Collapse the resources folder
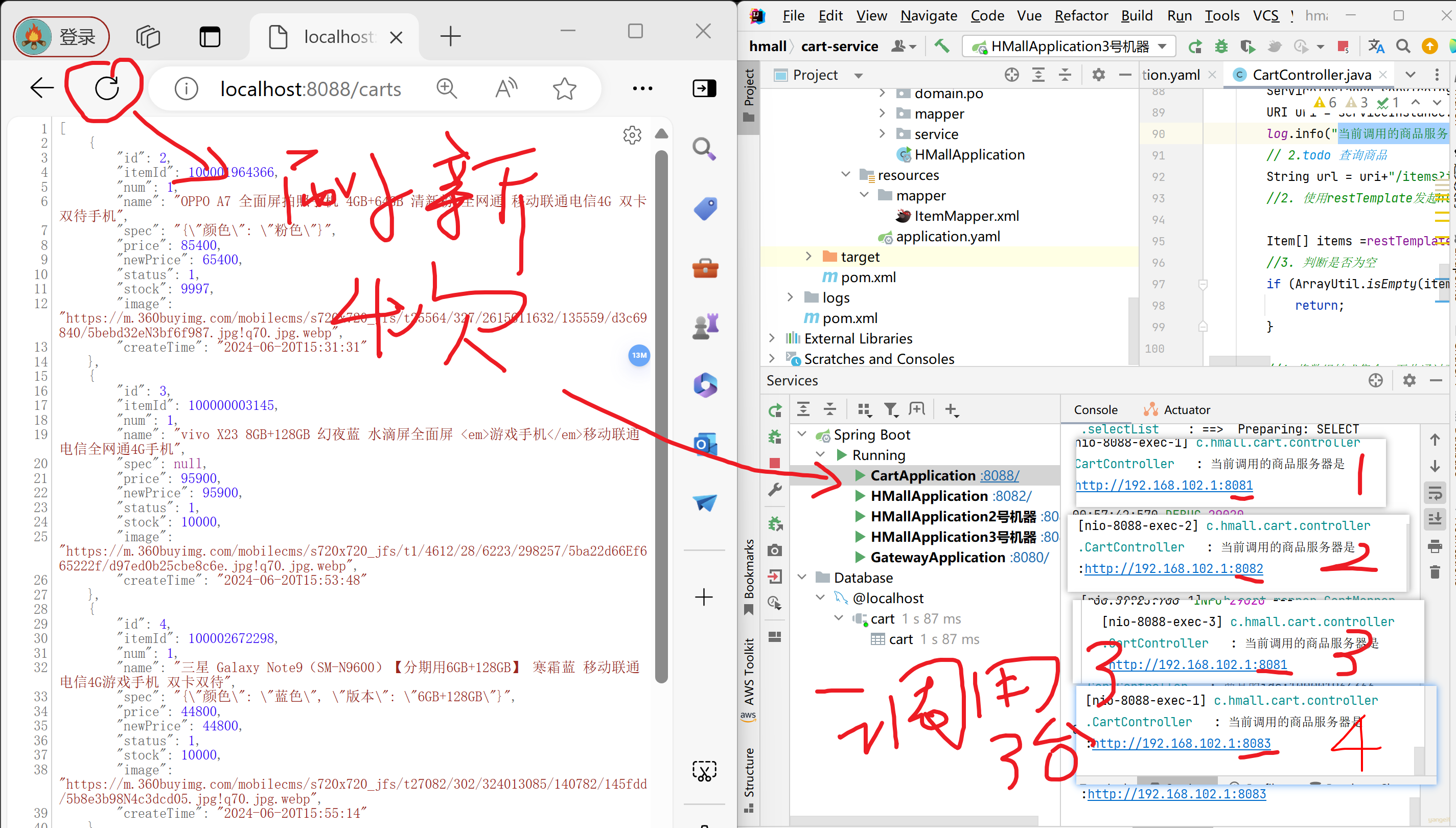Image resolution: width=1456 pixels, height=828 pixels. (845, 175)
